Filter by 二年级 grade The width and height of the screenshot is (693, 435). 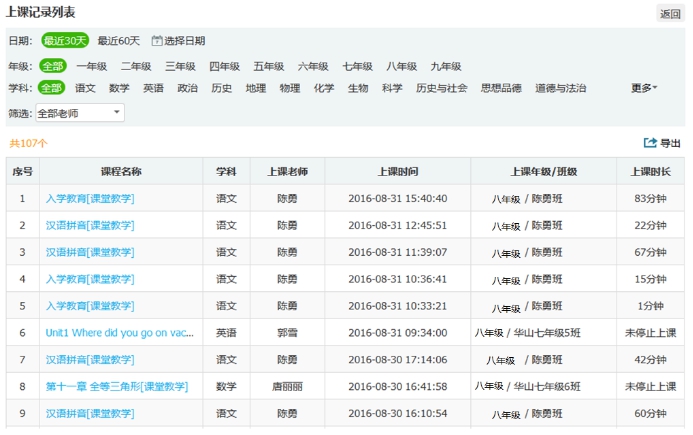click(x=136, y=66)
